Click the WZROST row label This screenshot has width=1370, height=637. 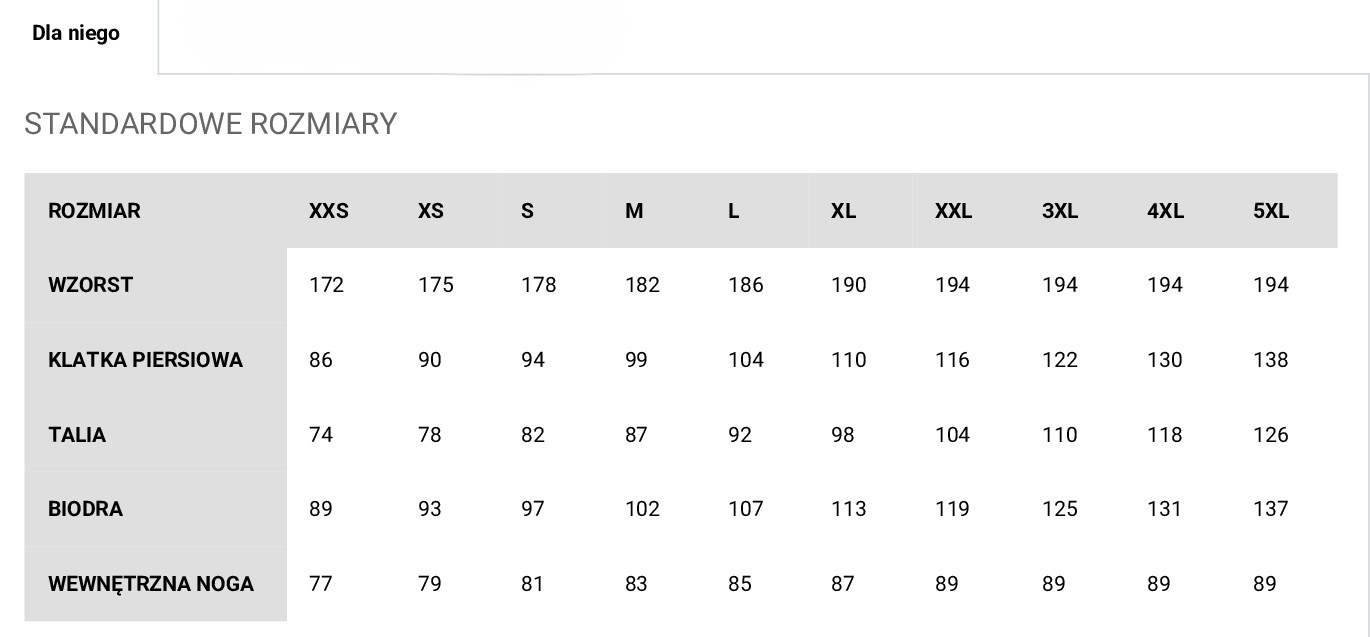click(x=90, y=285)
